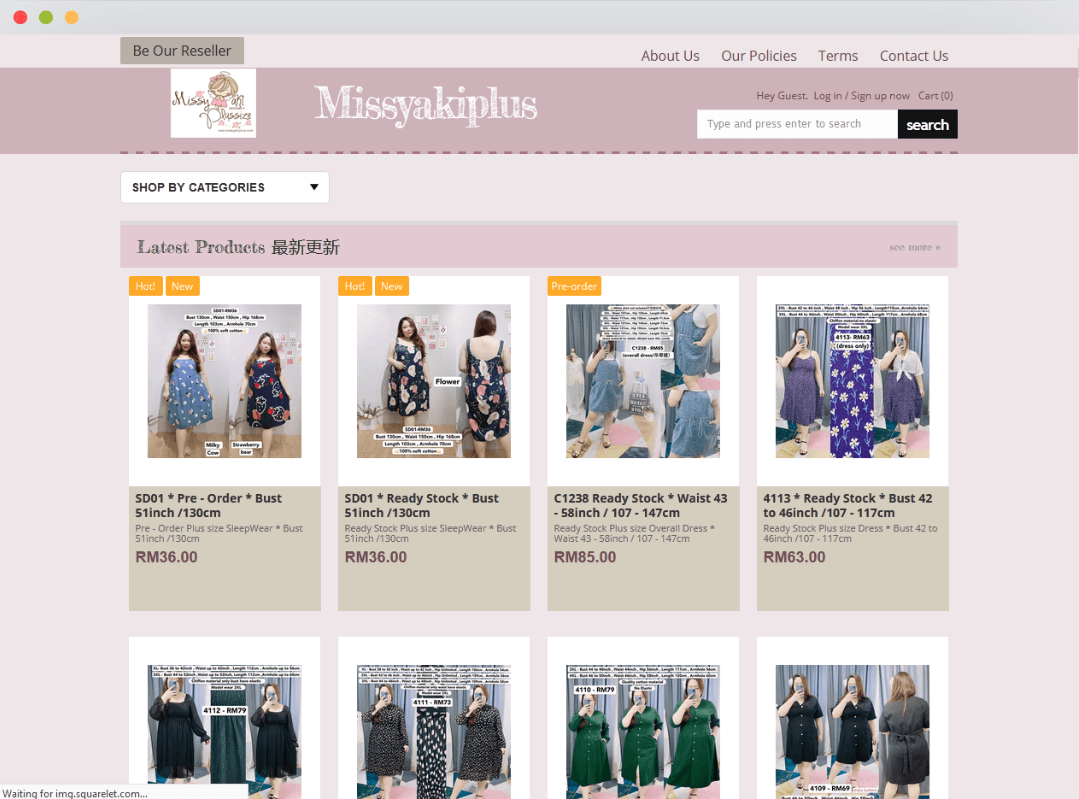Expand the Shop By Categories dropdown
The image size is (1079, 799).
coord(224,187)
